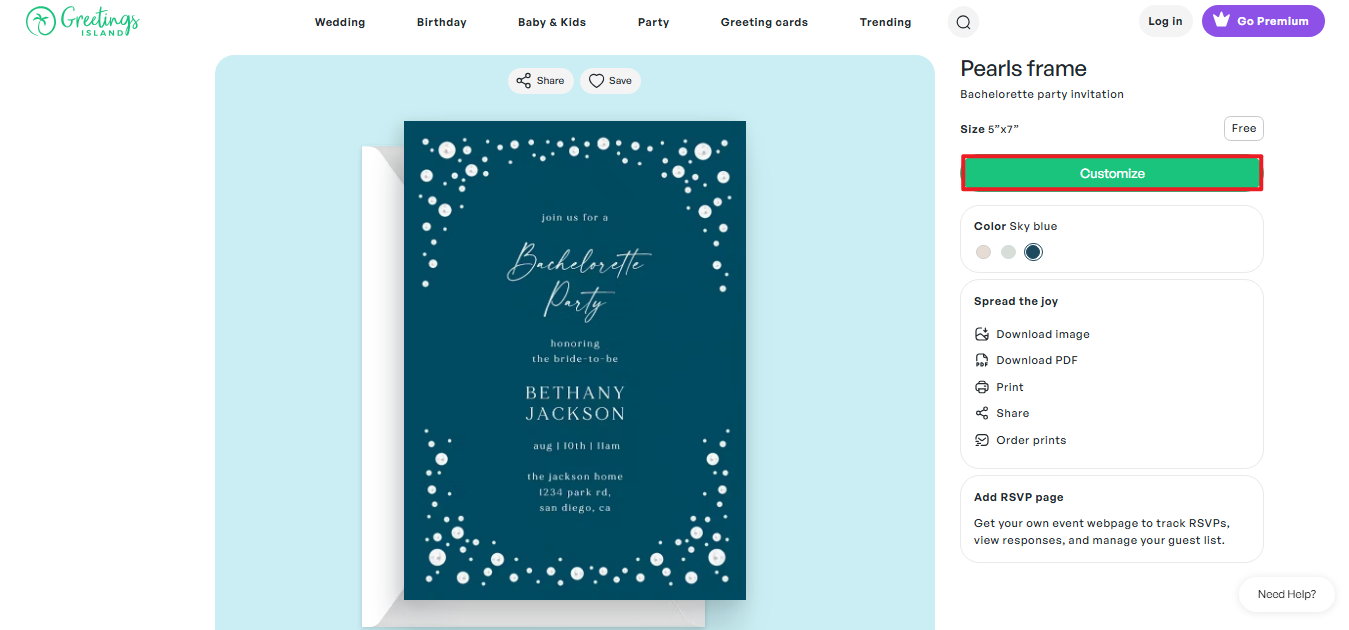Click the search magnifier icon

coord(963,22)
